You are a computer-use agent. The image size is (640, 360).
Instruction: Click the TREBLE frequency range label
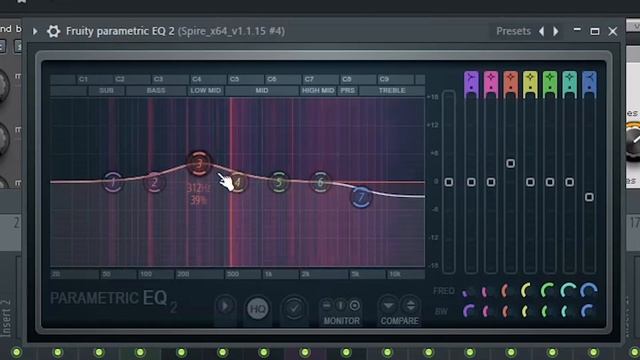[x=392, y=91]
